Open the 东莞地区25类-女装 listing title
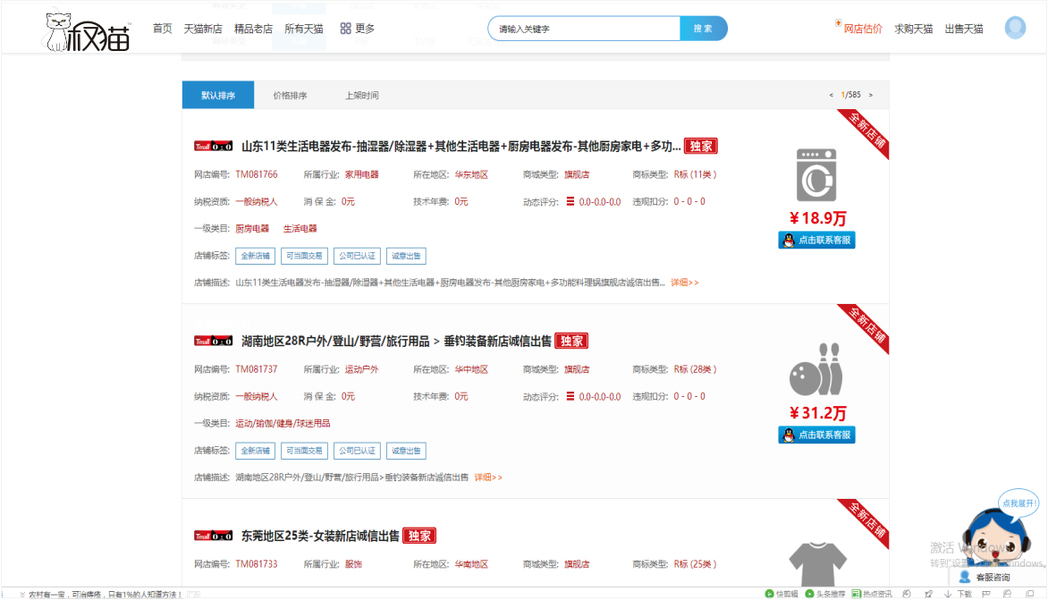Viewport: 1048px width, 600px height. pos(320,536)
